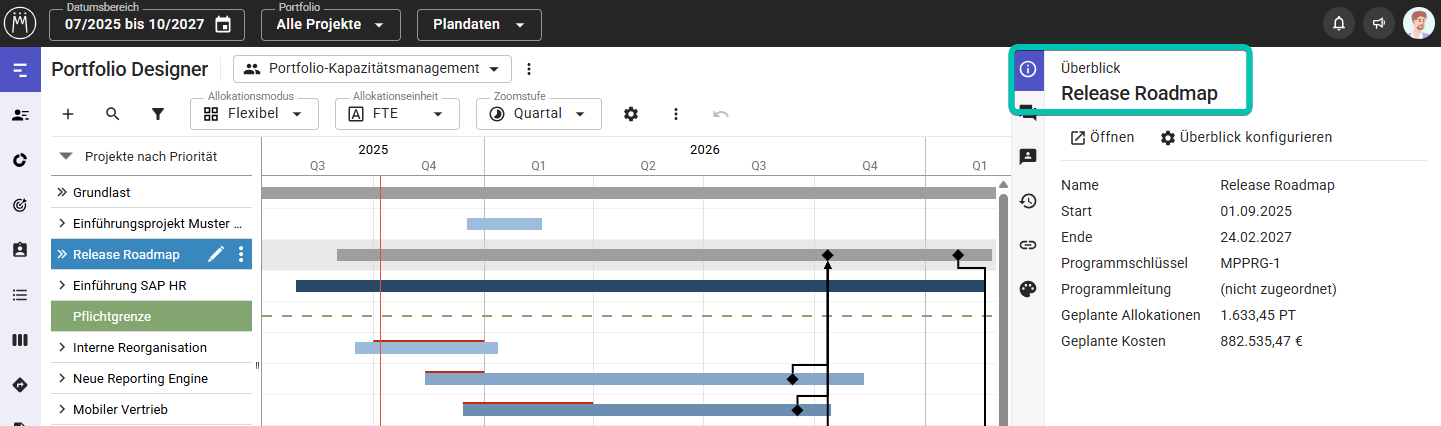The height and width of the screenshot is (426, 1441).
Task: Open the Allokationsmodus Flexibel dropdown
Action: 254,114
